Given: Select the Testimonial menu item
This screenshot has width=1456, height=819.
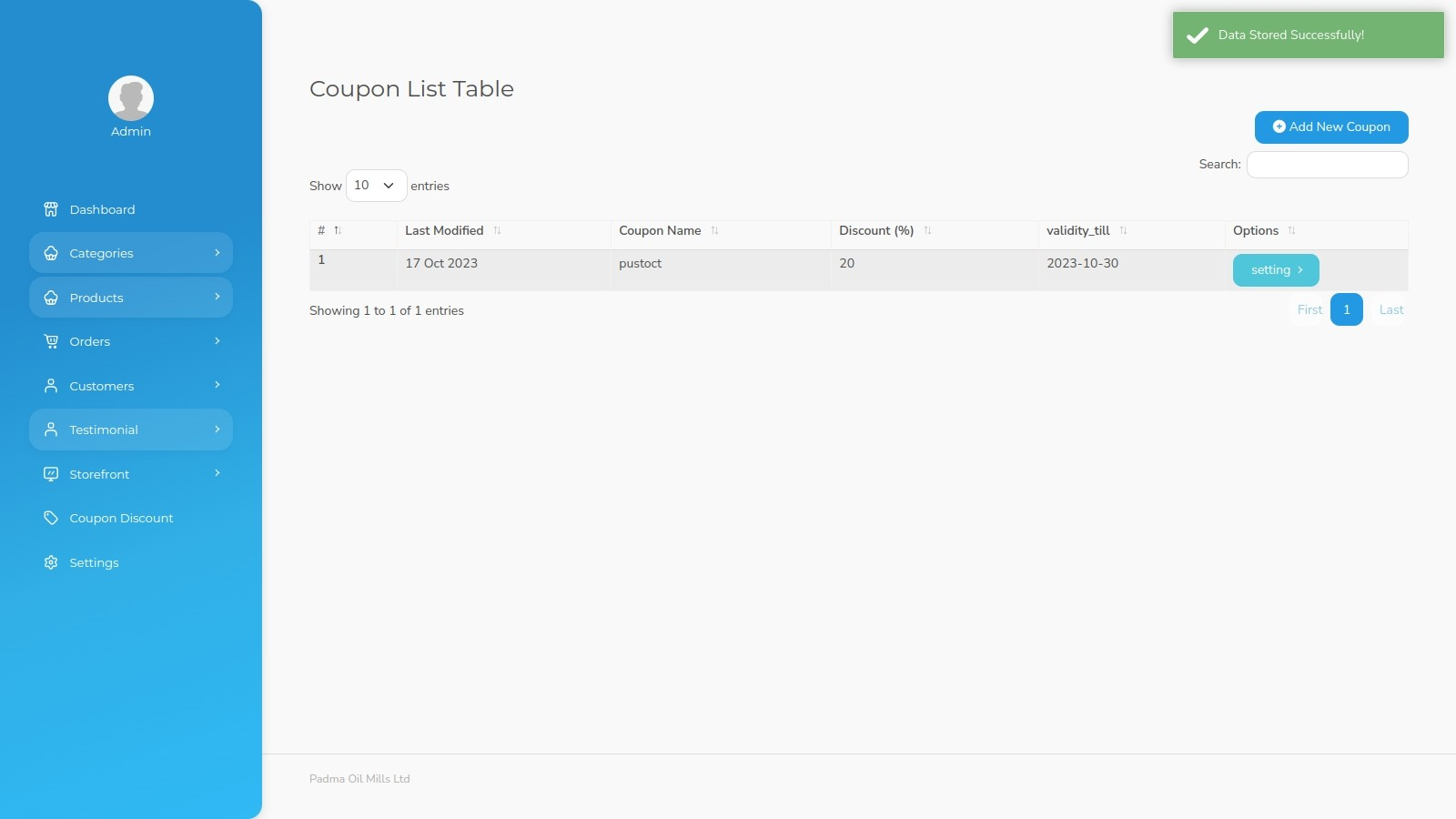Looking at the screenshot, I should (104, 429).
